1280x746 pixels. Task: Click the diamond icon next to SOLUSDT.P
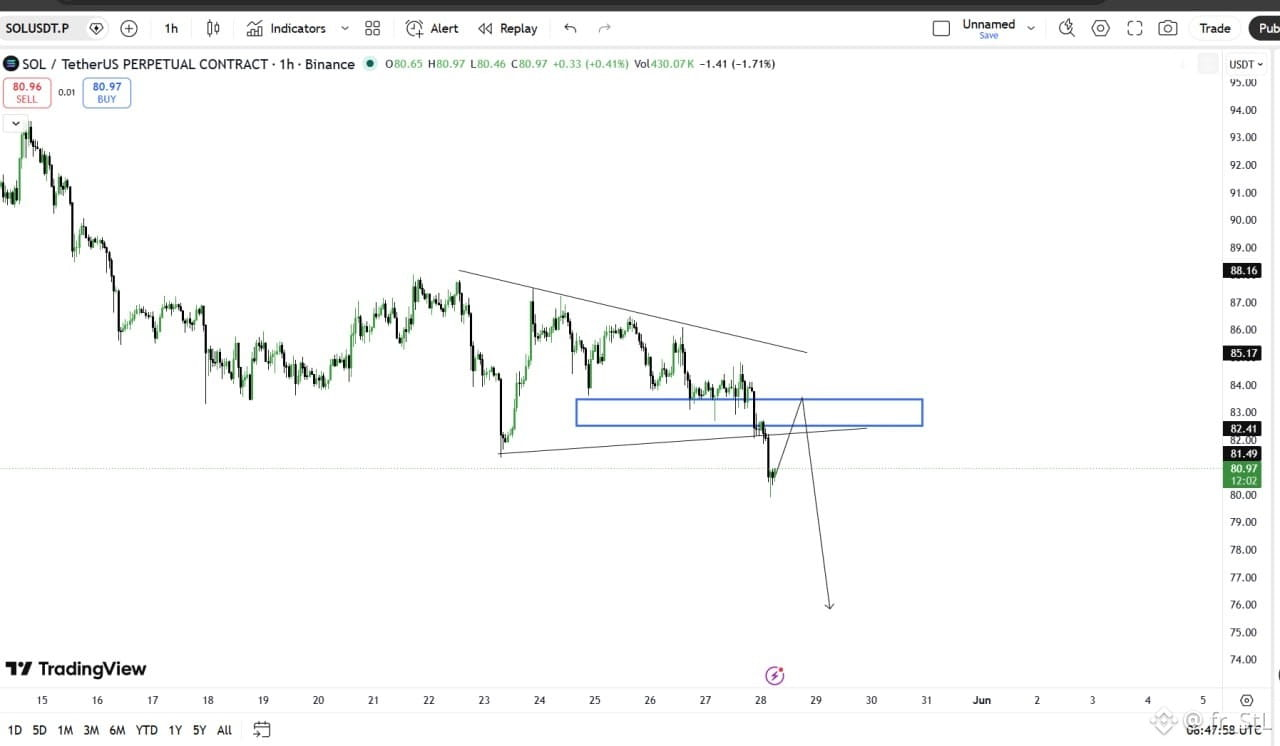click(96, 28)
